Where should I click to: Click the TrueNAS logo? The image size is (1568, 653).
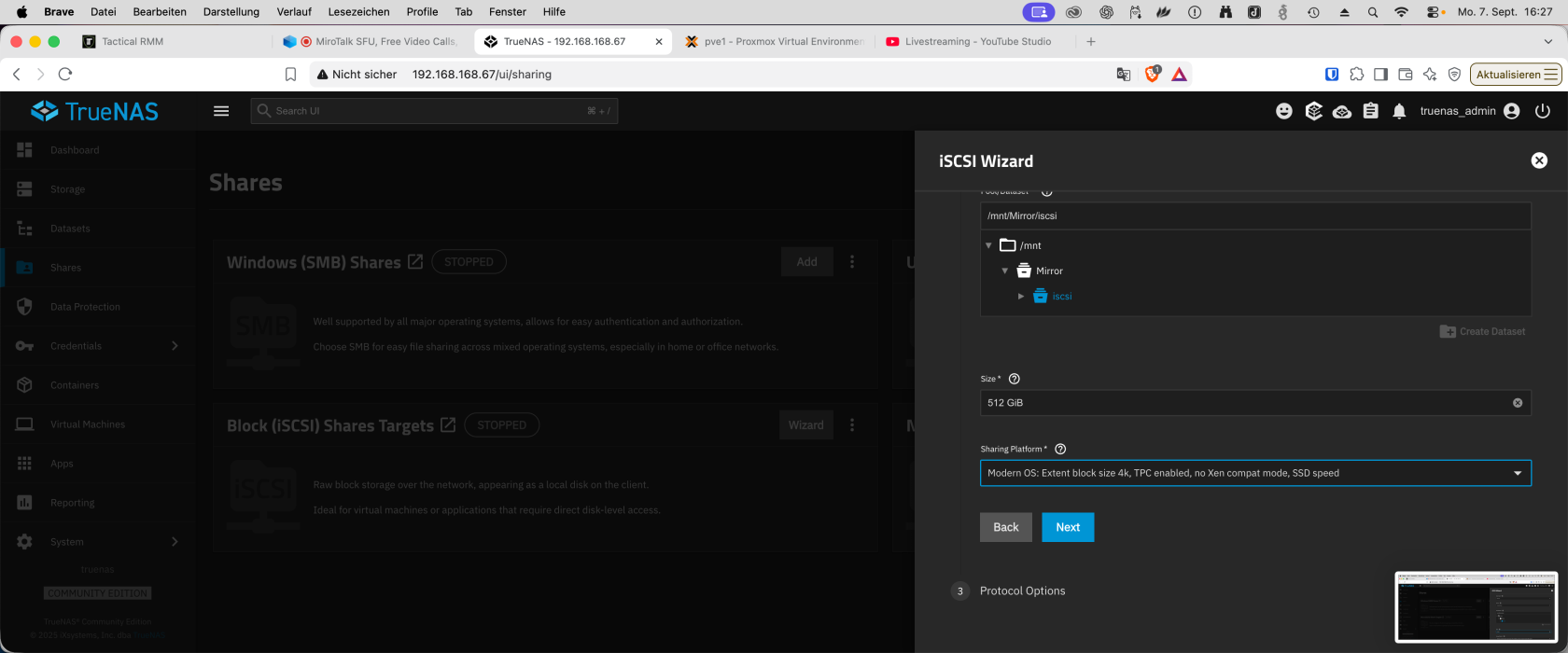click(95, 111)
